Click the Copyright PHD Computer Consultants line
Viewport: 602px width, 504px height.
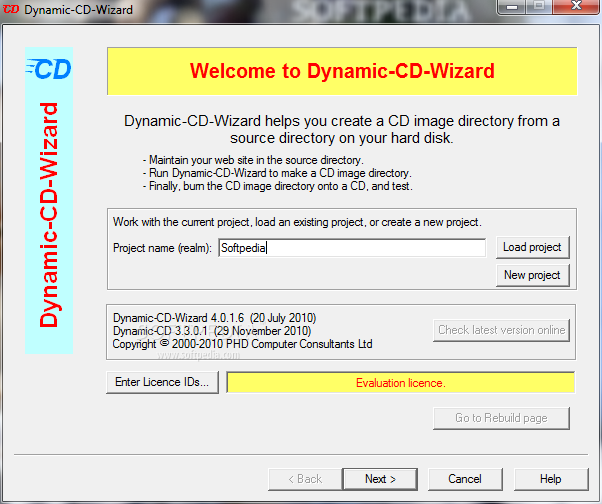pyautogui.click(x=242, y=344)
